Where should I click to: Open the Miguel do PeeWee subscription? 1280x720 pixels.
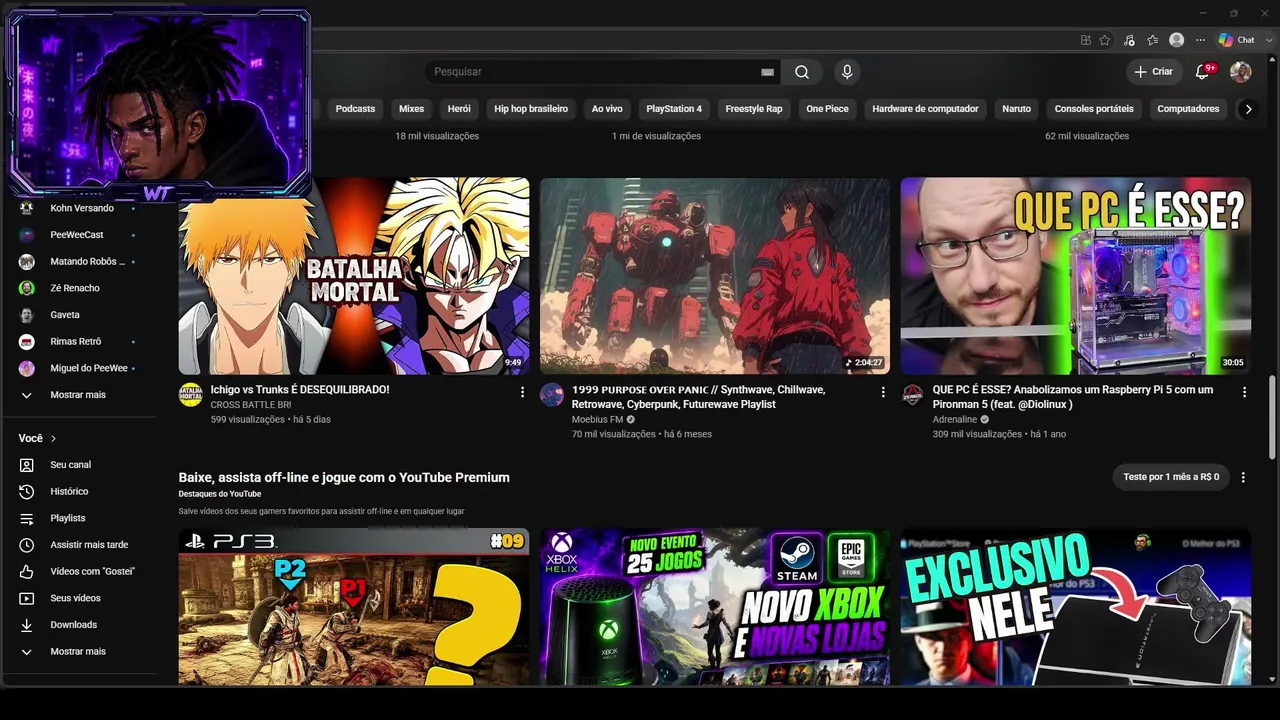[x=78, y=368]
